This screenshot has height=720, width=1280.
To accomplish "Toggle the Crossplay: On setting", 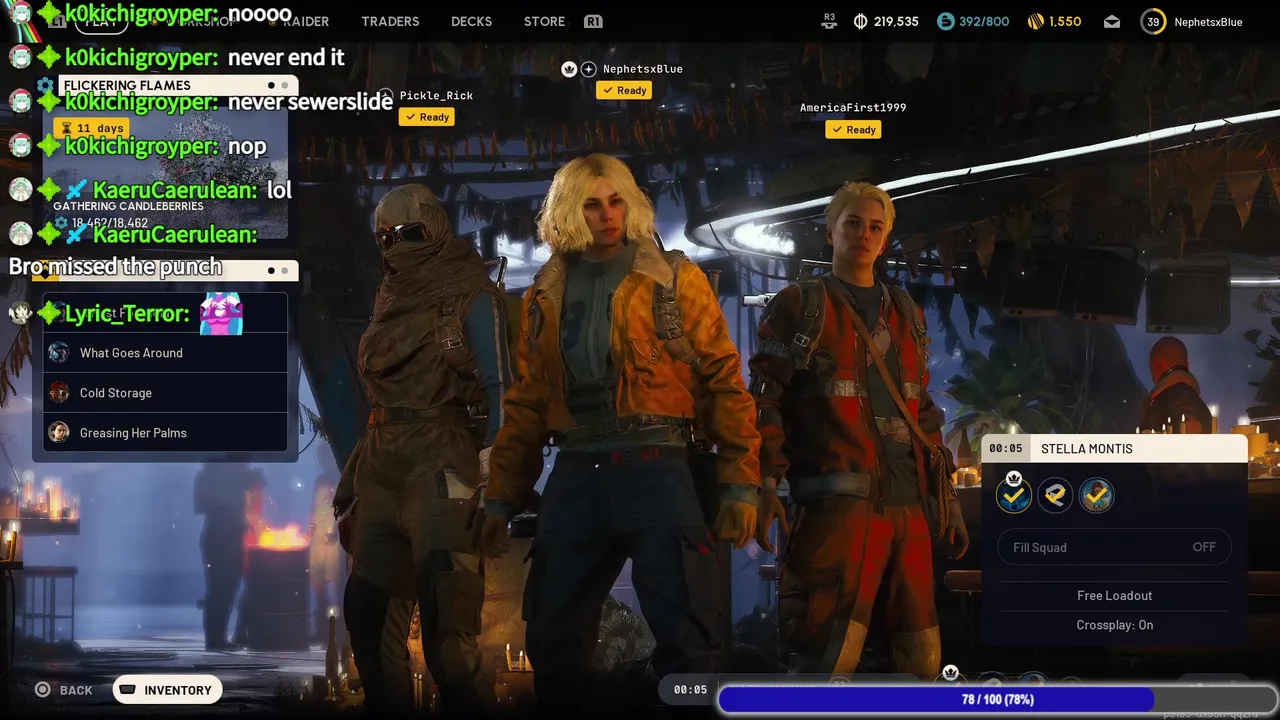I will click(1114, 625).
